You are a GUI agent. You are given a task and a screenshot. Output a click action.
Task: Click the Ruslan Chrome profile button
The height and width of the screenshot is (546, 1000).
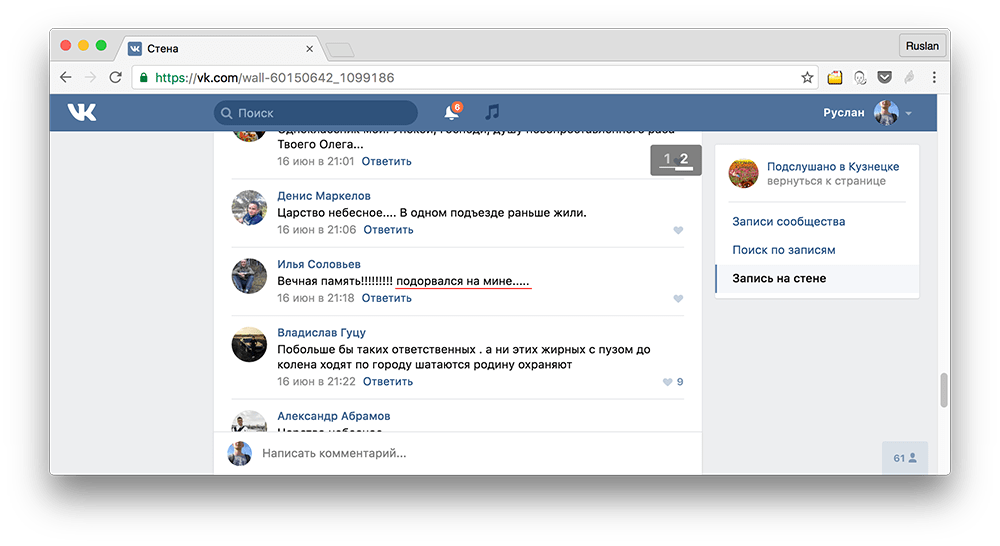[x=922, y=46]
